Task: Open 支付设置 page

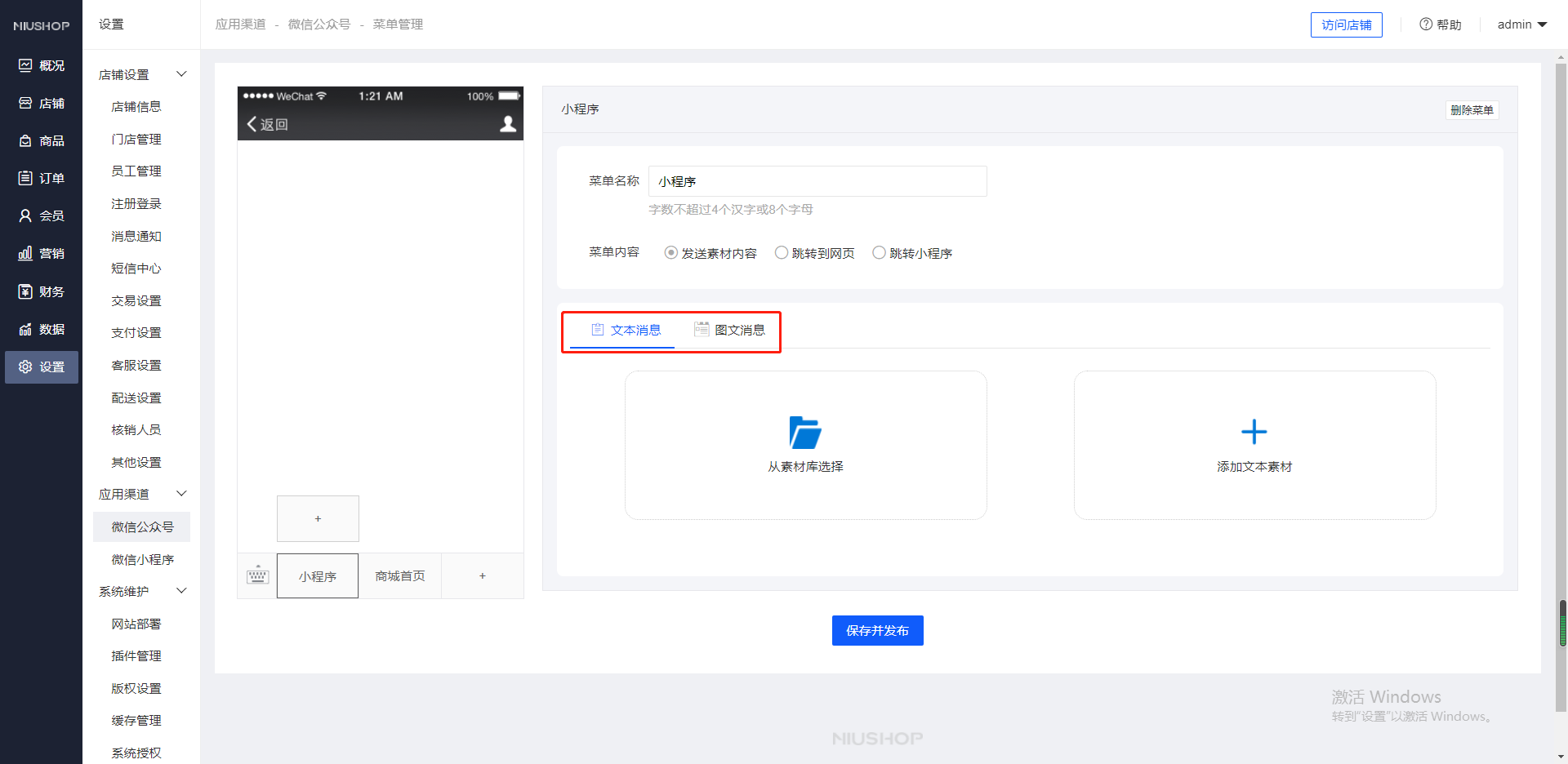Action: pyautogui.click(x=136, y=333)
